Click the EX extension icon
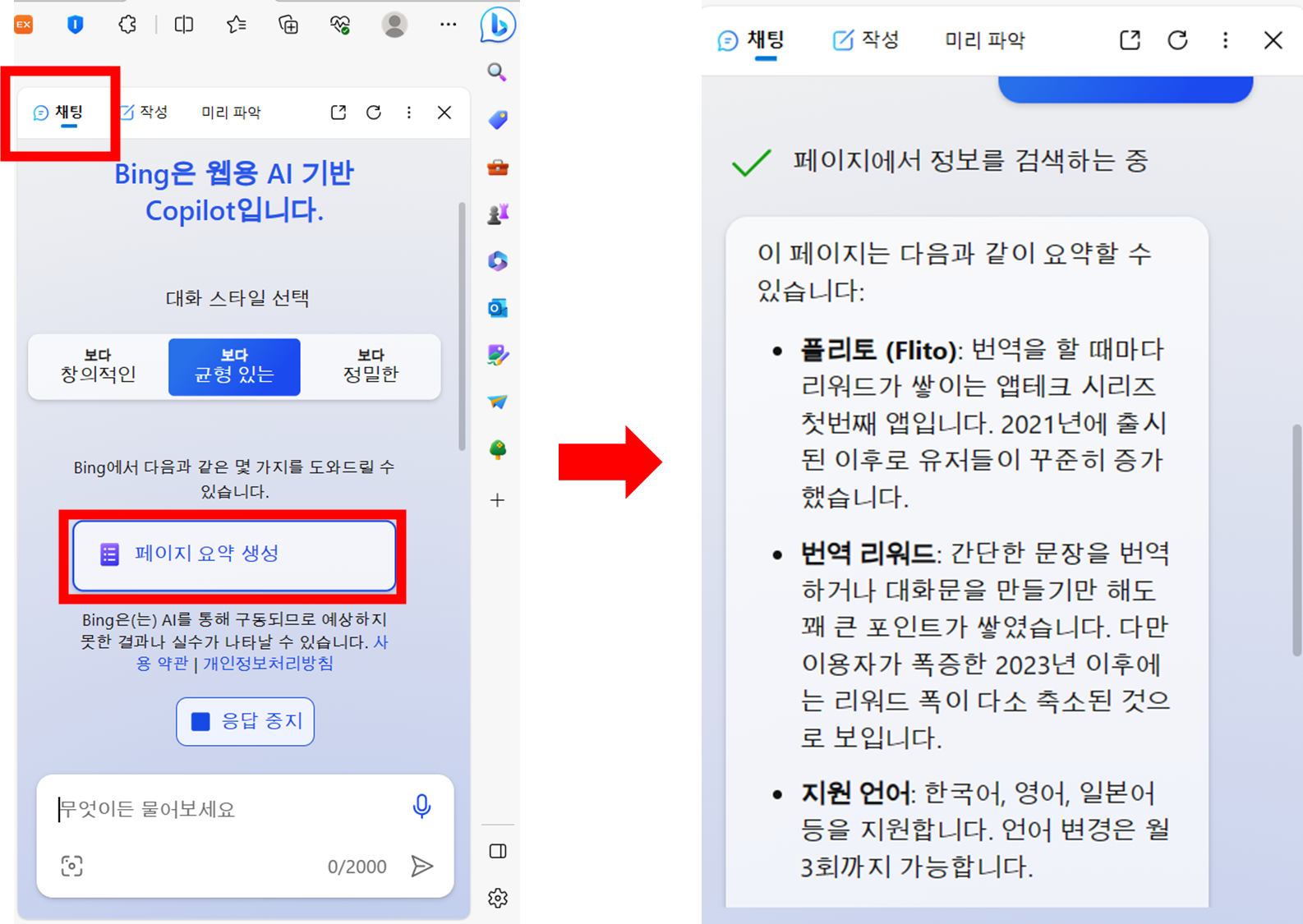The height and width of the screenshot is (924, 1303). [24, 25]
